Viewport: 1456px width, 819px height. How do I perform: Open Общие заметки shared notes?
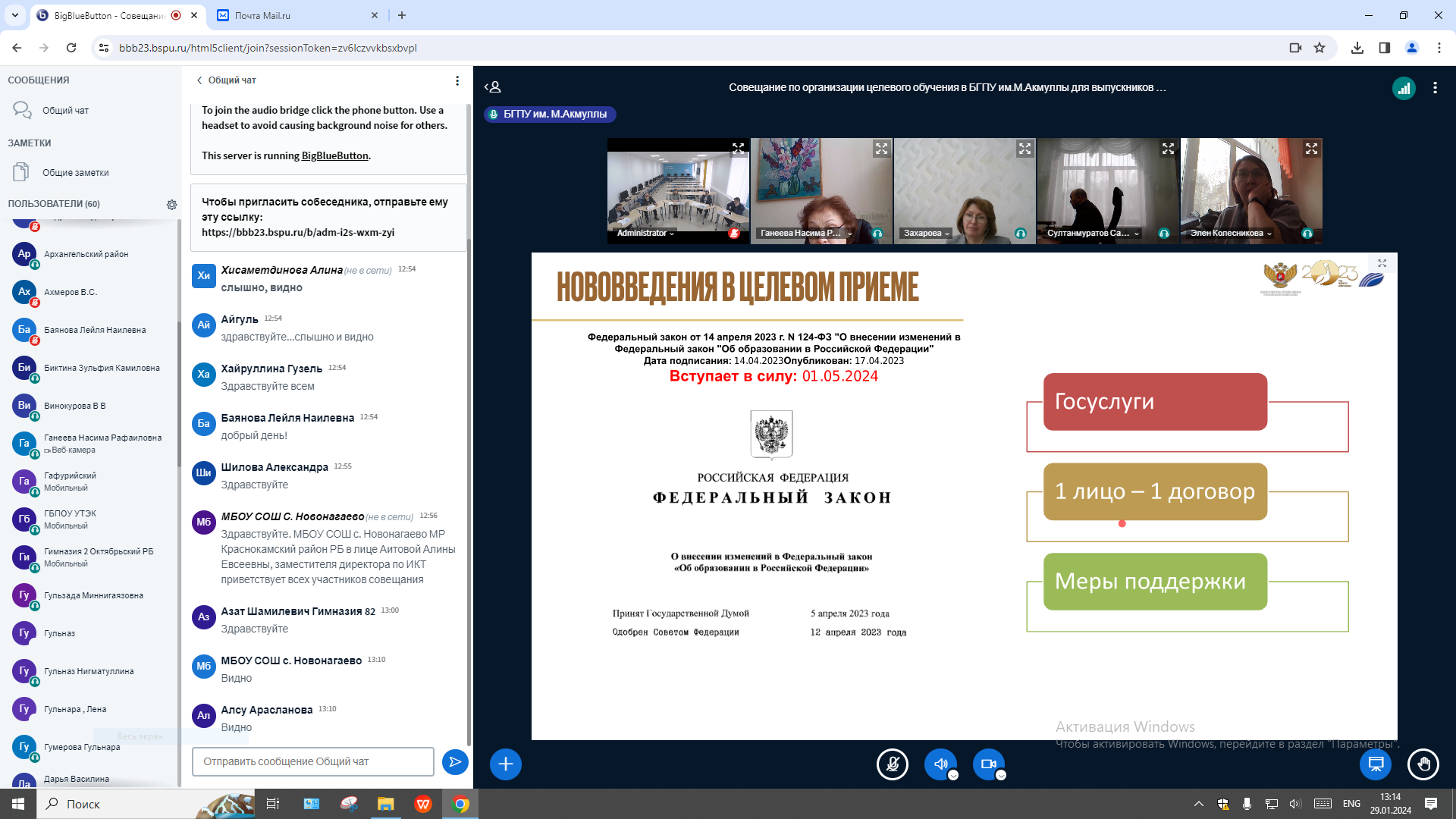(75, 173)
